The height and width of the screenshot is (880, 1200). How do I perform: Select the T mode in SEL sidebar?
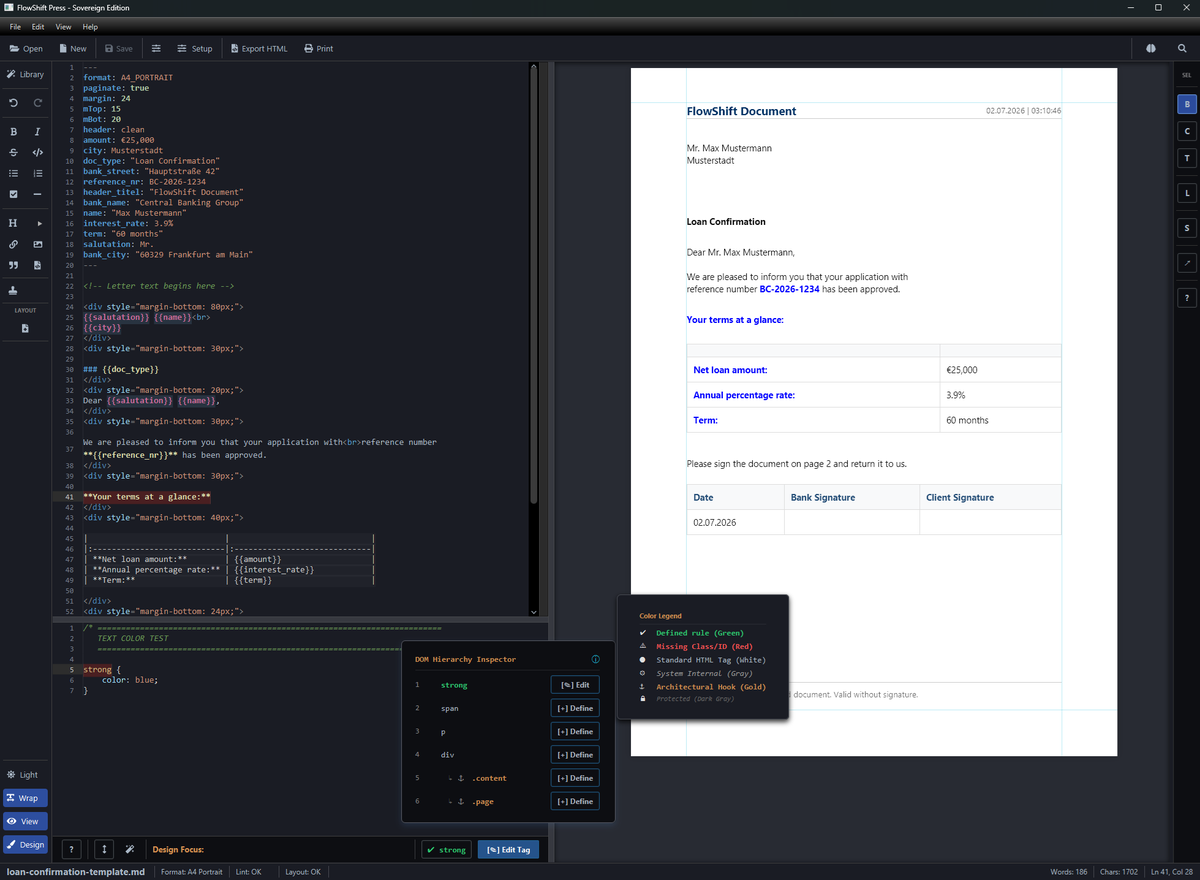tap(1187, 158)
